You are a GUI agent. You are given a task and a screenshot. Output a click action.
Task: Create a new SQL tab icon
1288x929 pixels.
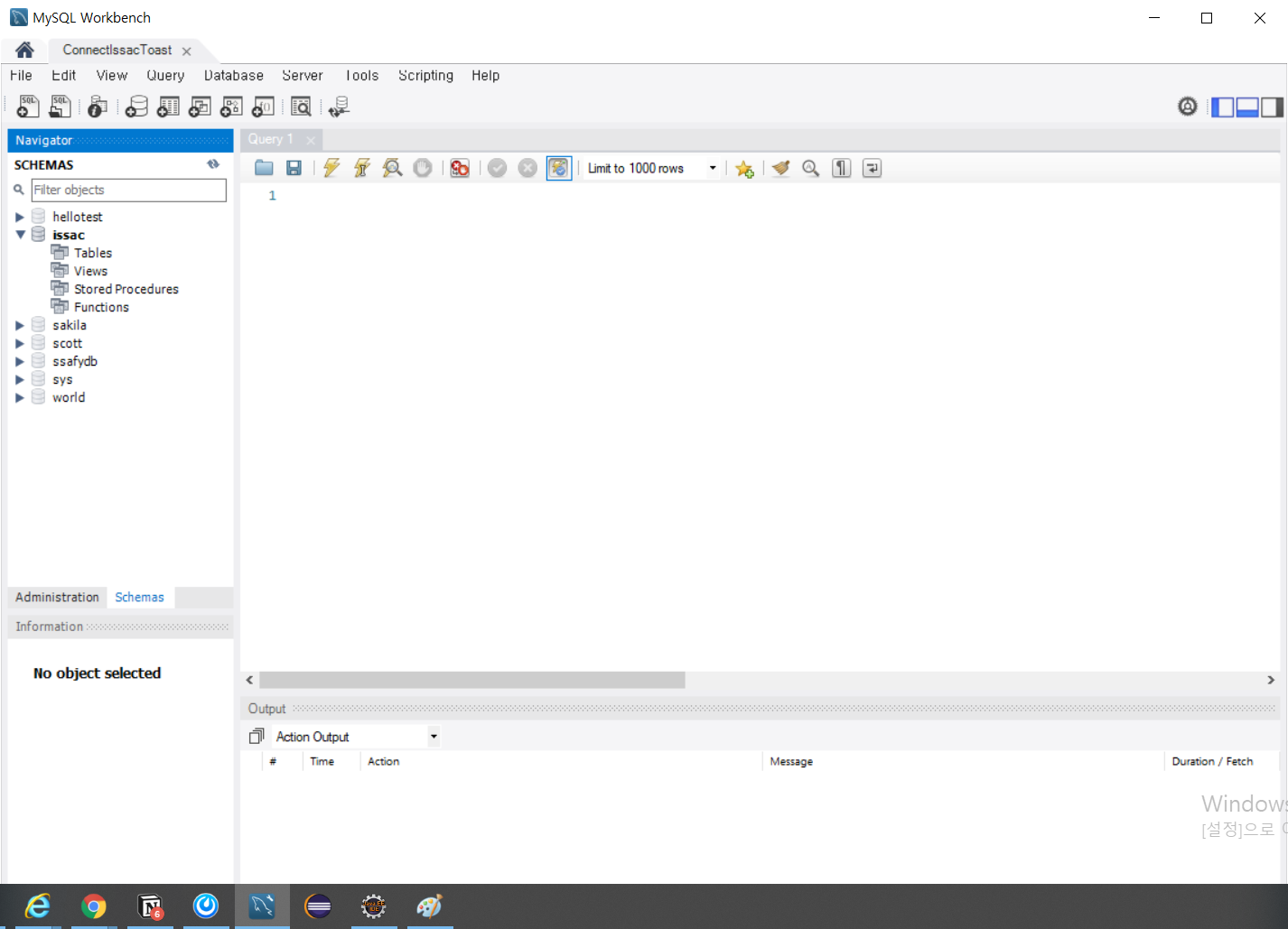click(x=28, y=107)
